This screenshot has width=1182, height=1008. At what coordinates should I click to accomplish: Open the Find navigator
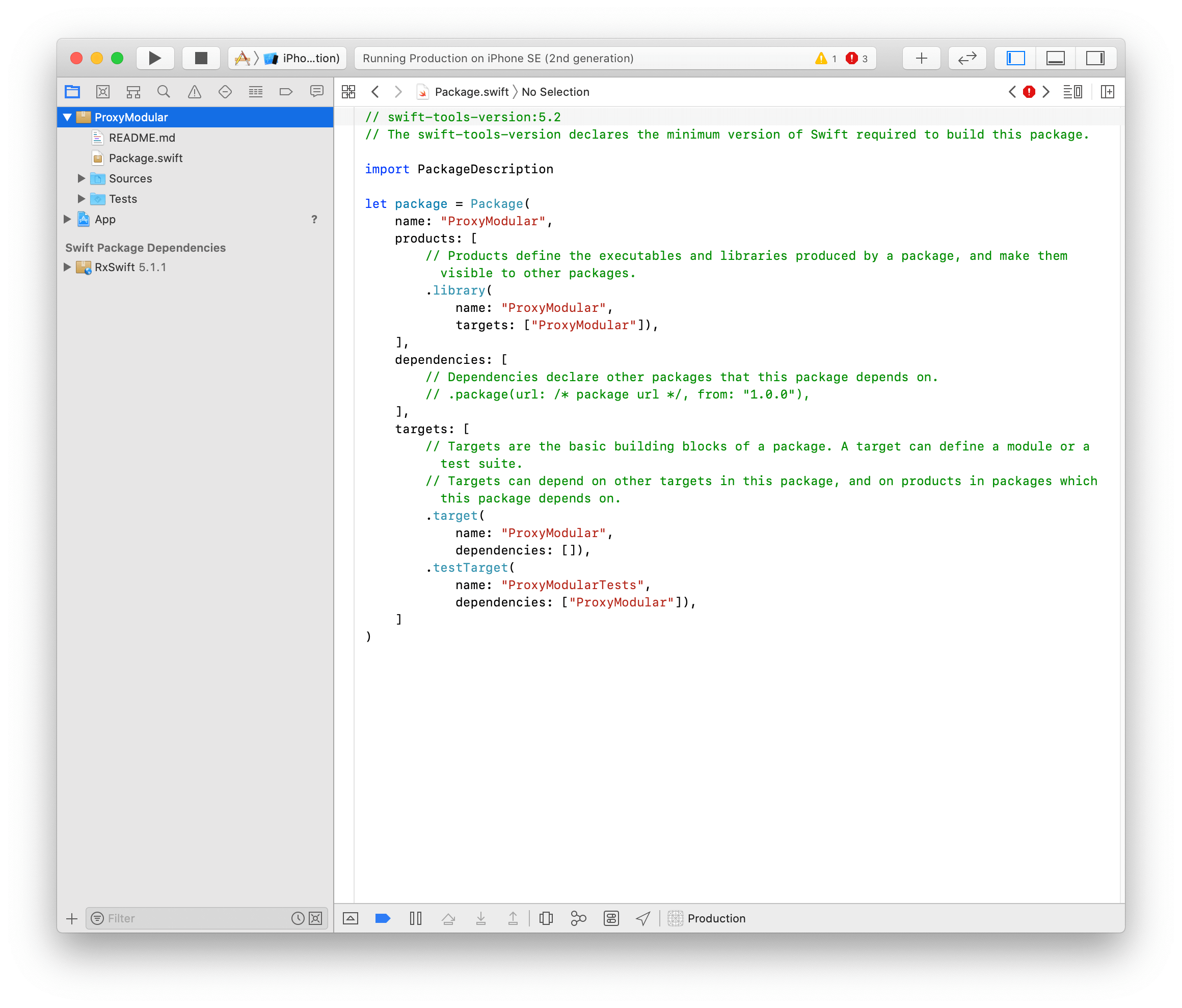(x=164, y=91)
